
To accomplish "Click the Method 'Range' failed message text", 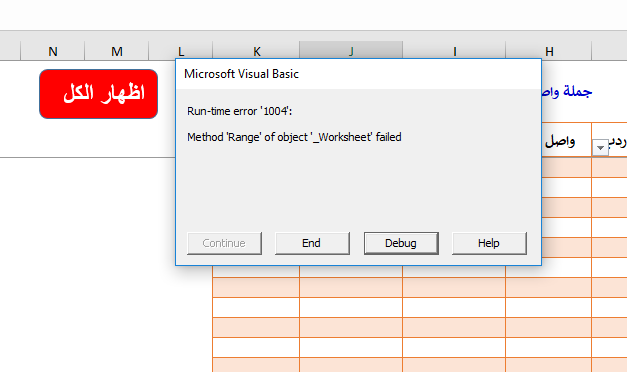I will (294, 137).
